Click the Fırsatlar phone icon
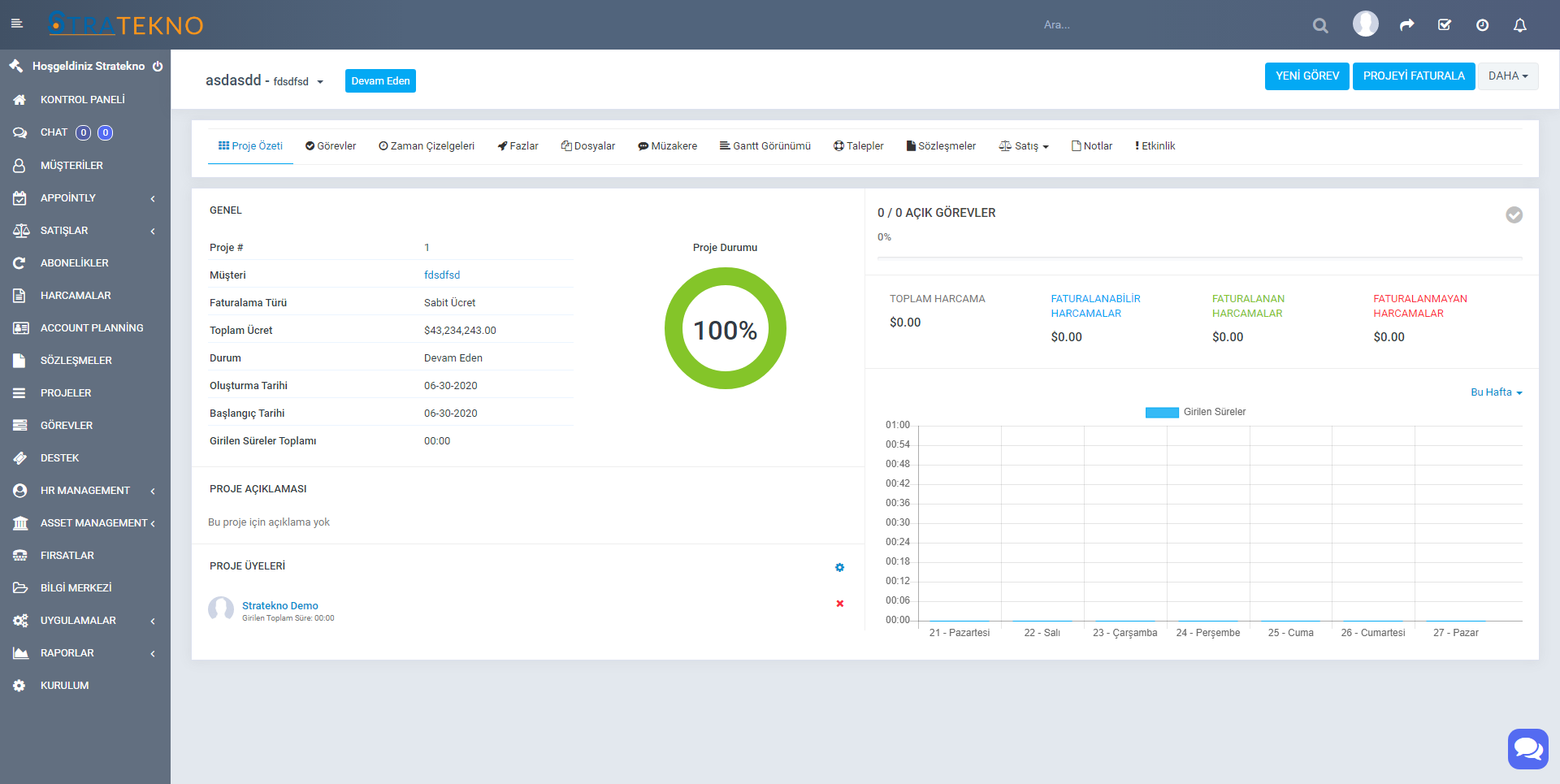 20,556
